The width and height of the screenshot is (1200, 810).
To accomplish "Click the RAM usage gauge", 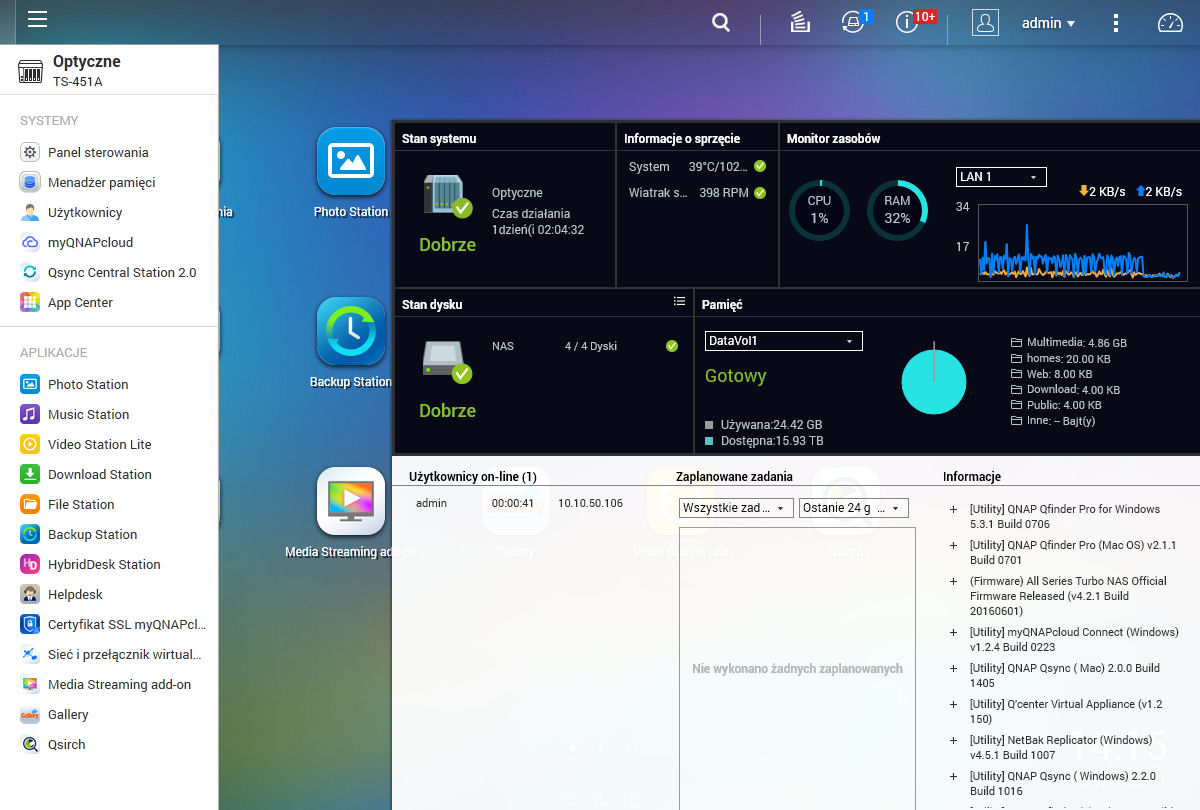I will 897,210.
